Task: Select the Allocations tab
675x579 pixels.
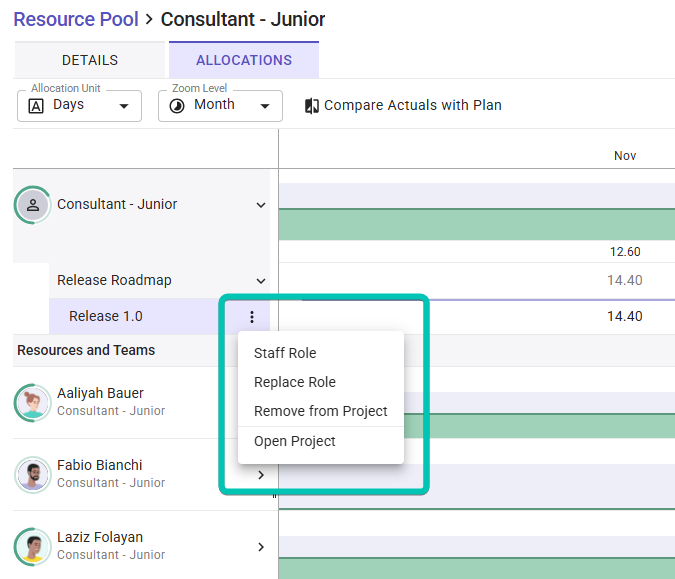Action: (x=244, y=60)
